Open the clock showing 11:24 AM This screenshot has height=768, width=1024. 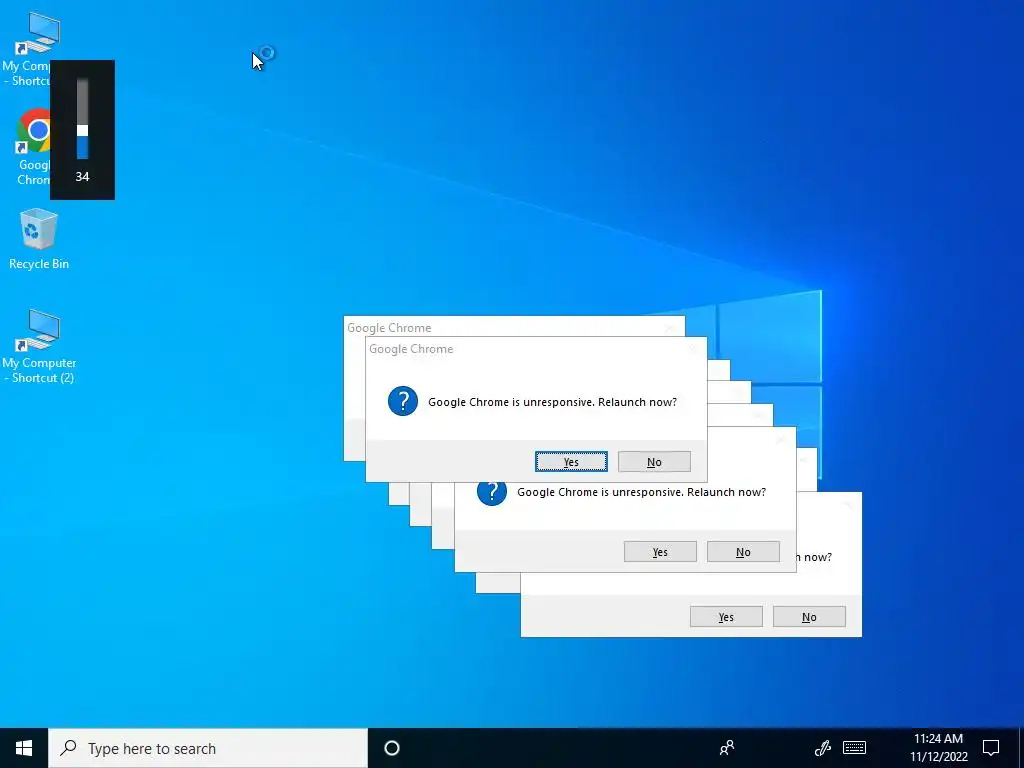tap(938, 748)
